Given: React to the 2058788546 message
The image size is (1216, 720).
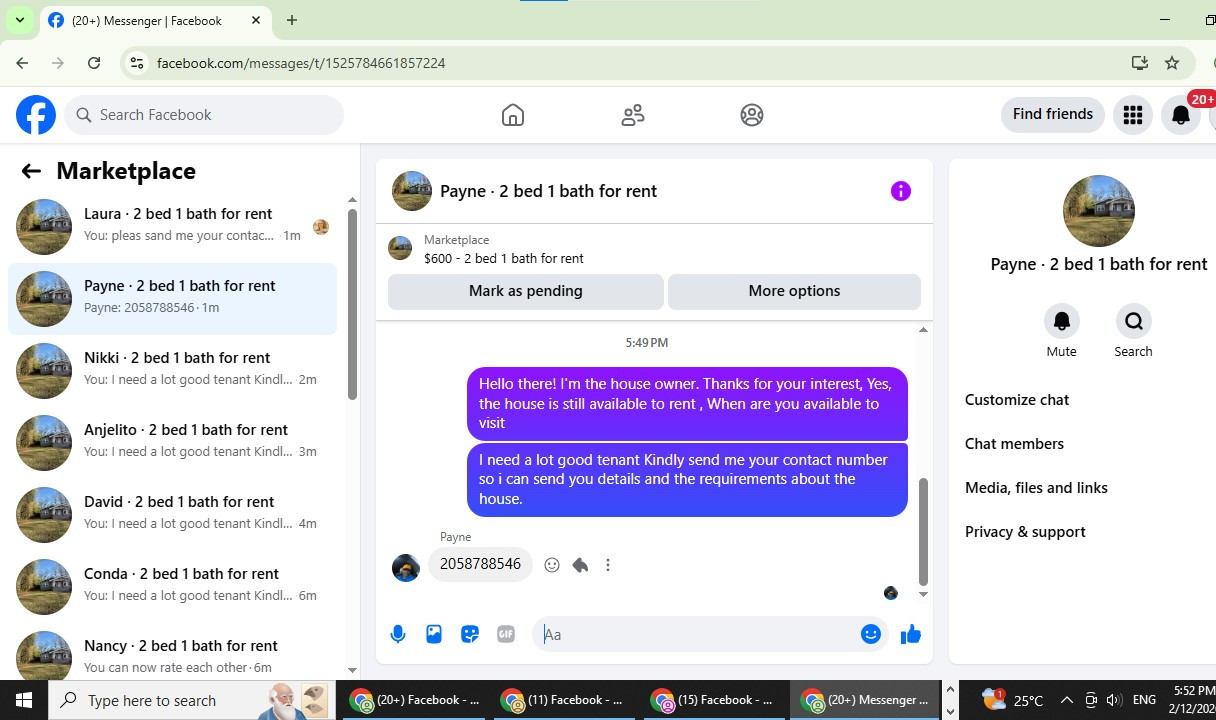Looking at the screenshot, I should pos(552,565).
